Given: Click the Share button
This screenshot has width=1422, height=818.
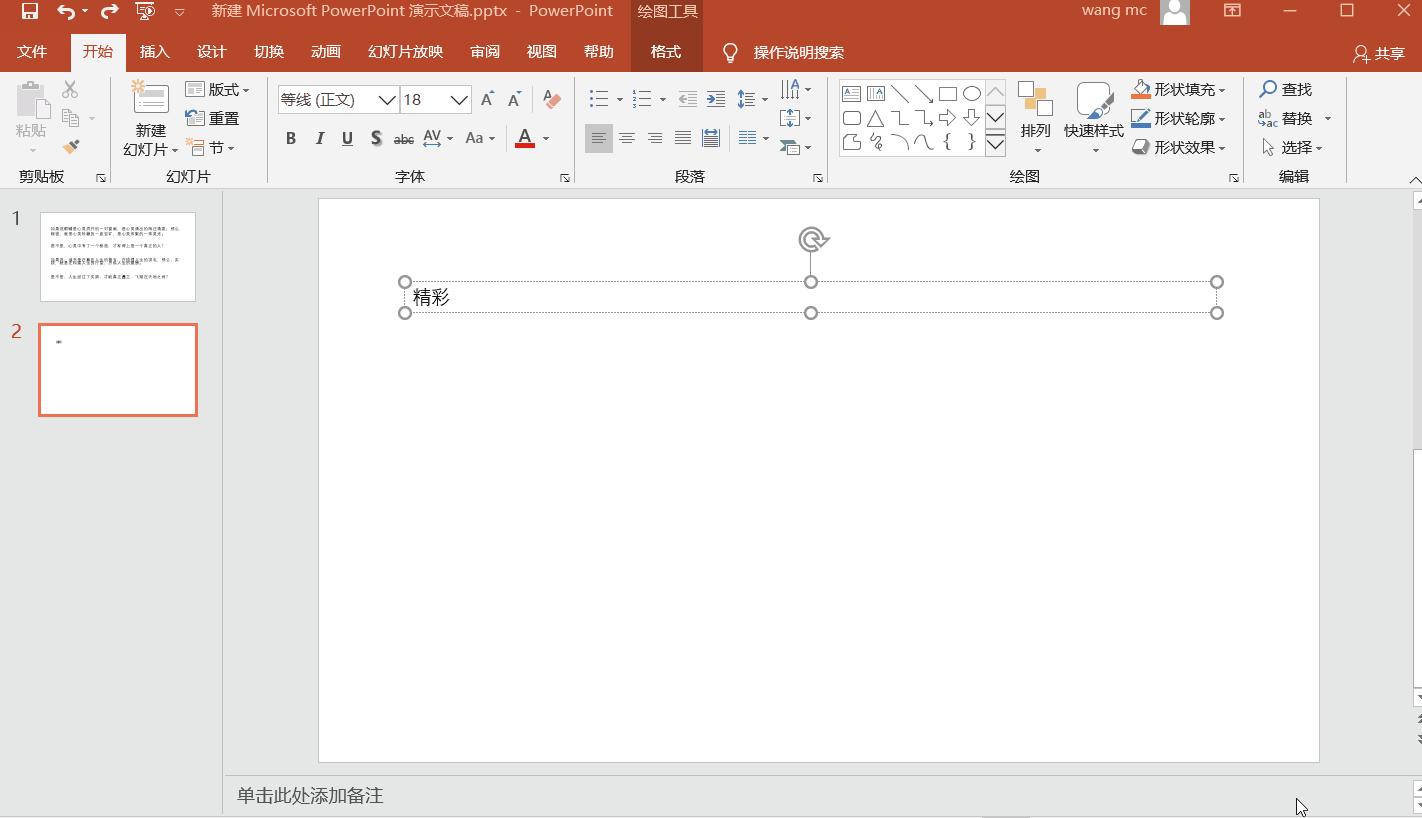Looking at the screenshot, I should [1379, 54].
